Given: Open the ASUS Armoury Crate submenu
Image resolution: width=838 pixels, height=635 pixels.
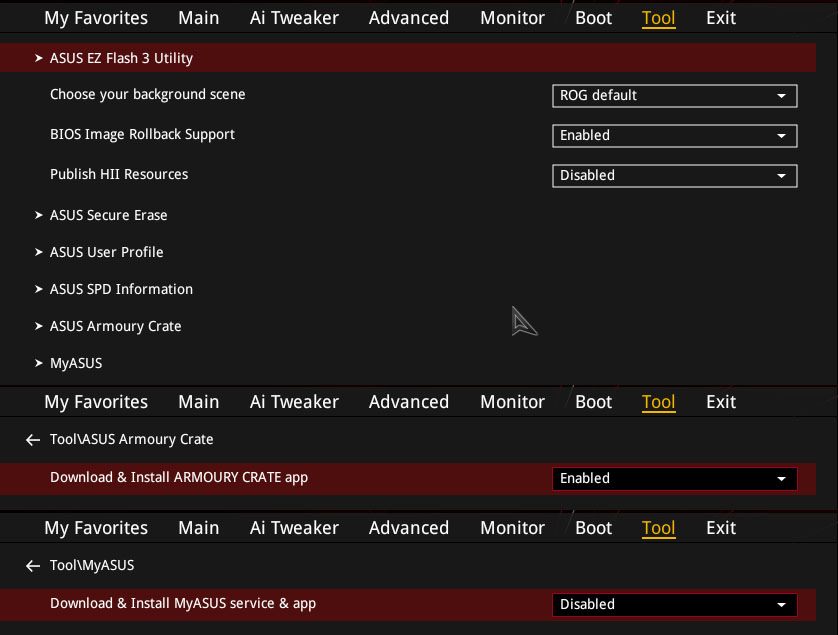Looking at the screenshot, I should (x=115, y=326).
